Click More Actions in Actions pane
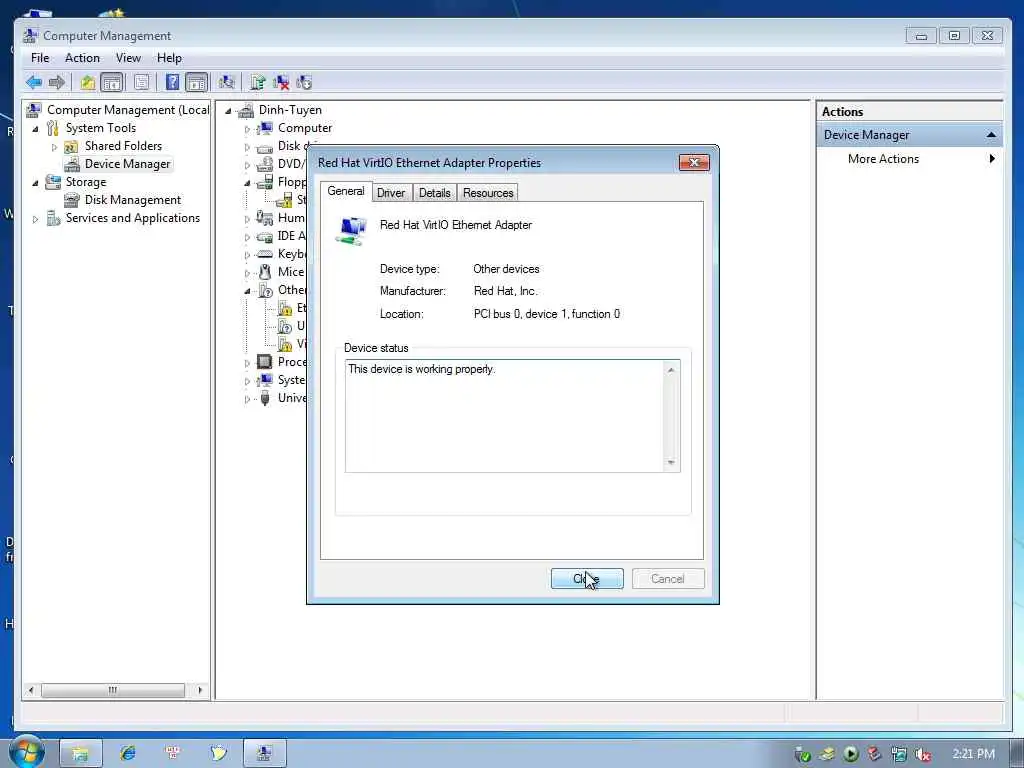Screen dimensions: 1024x768 pos(883,159)
